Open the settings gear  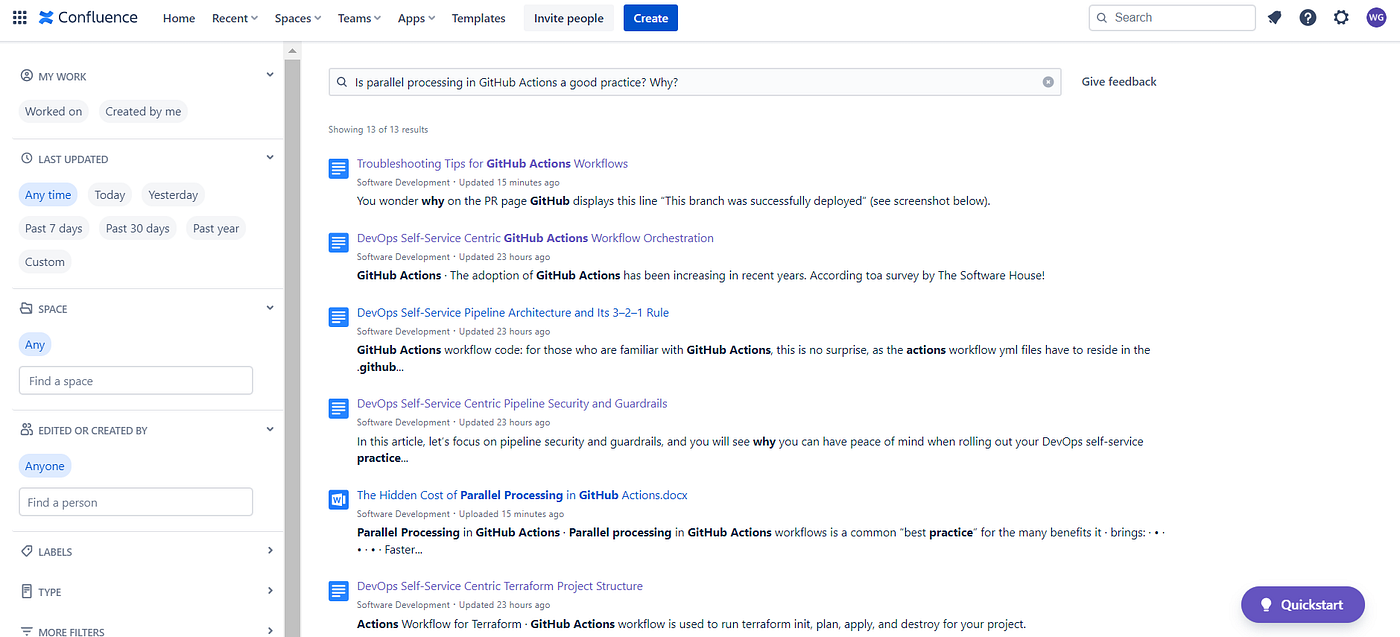point(1341,17)
